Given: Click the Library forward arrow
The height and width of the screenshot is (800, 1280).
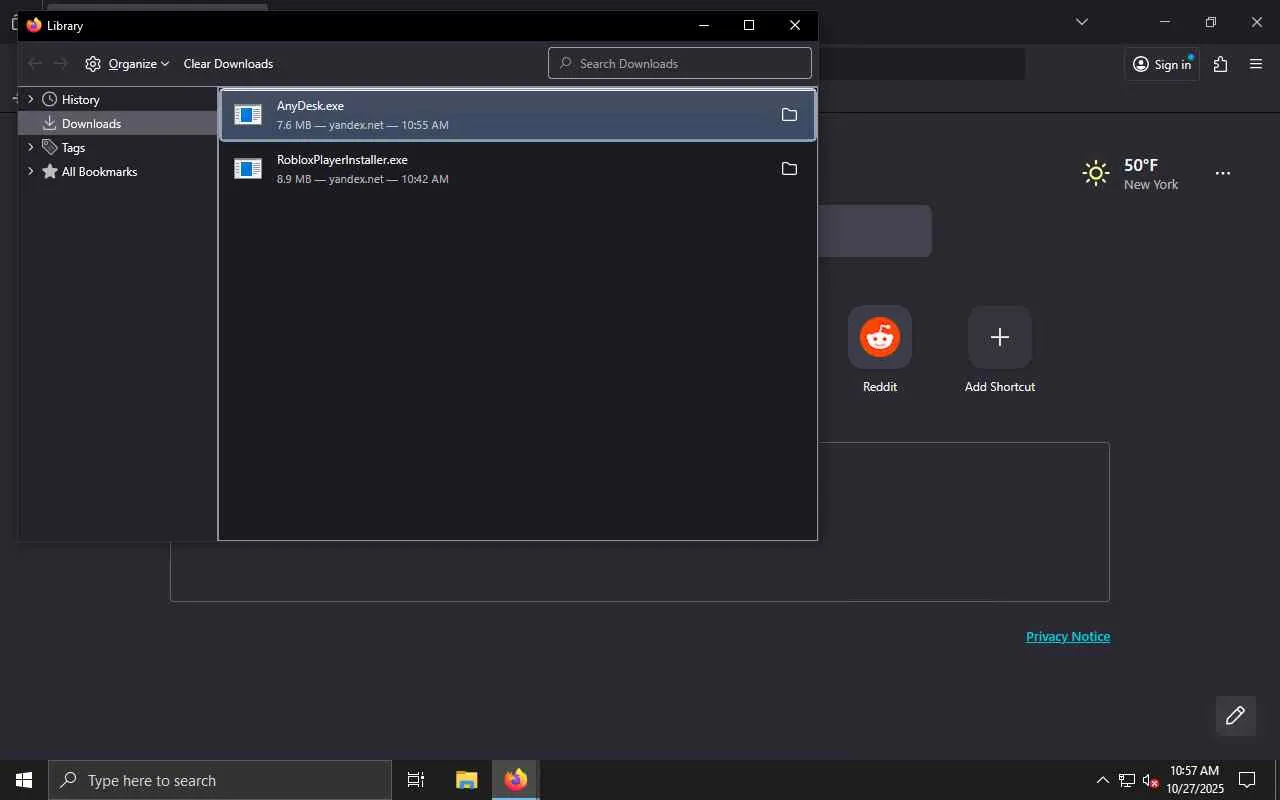Looking at the screenshot, I should 61,64.
